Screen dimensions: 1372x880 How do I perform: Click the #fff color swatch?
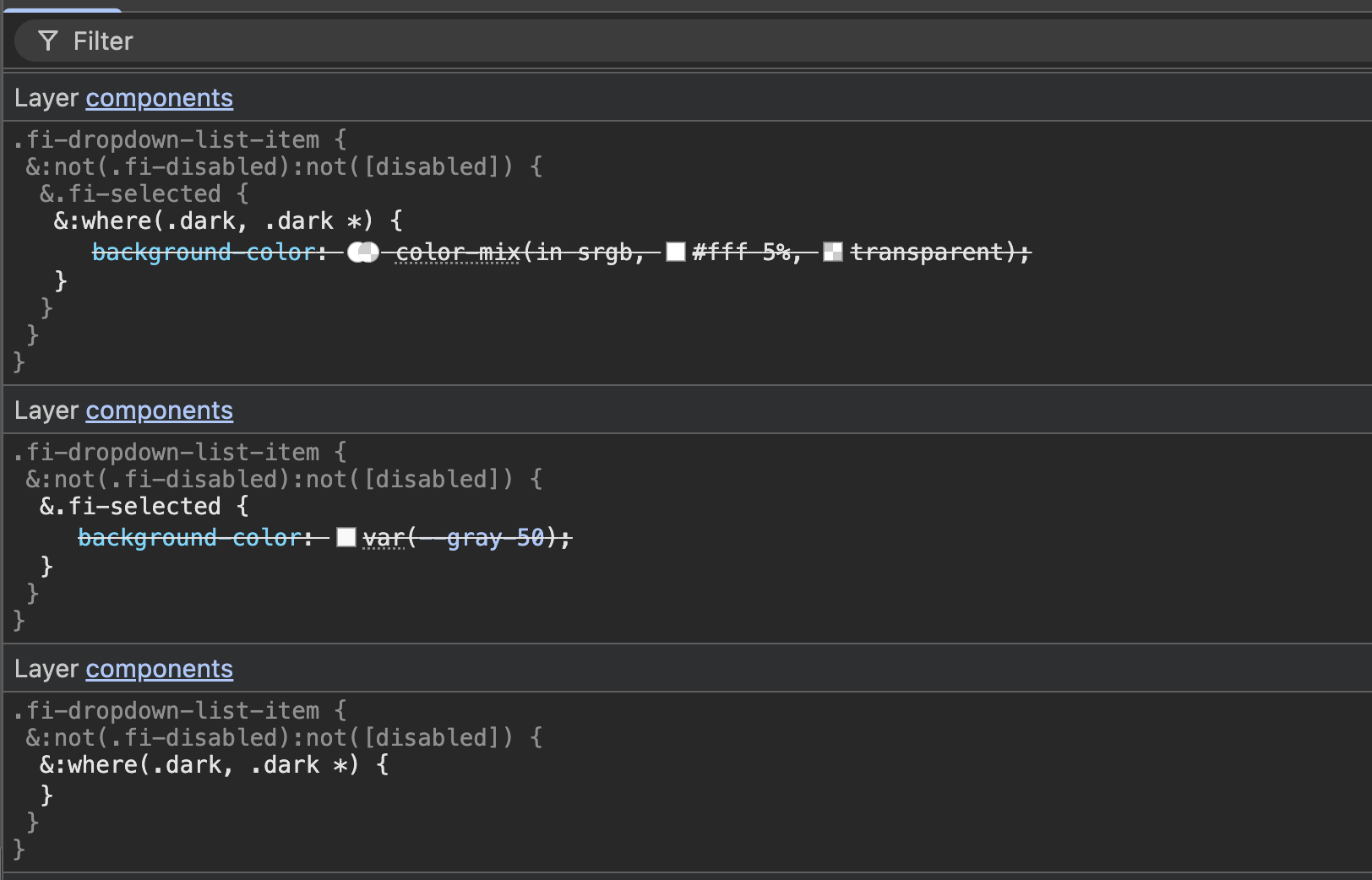tap(675, 252)
